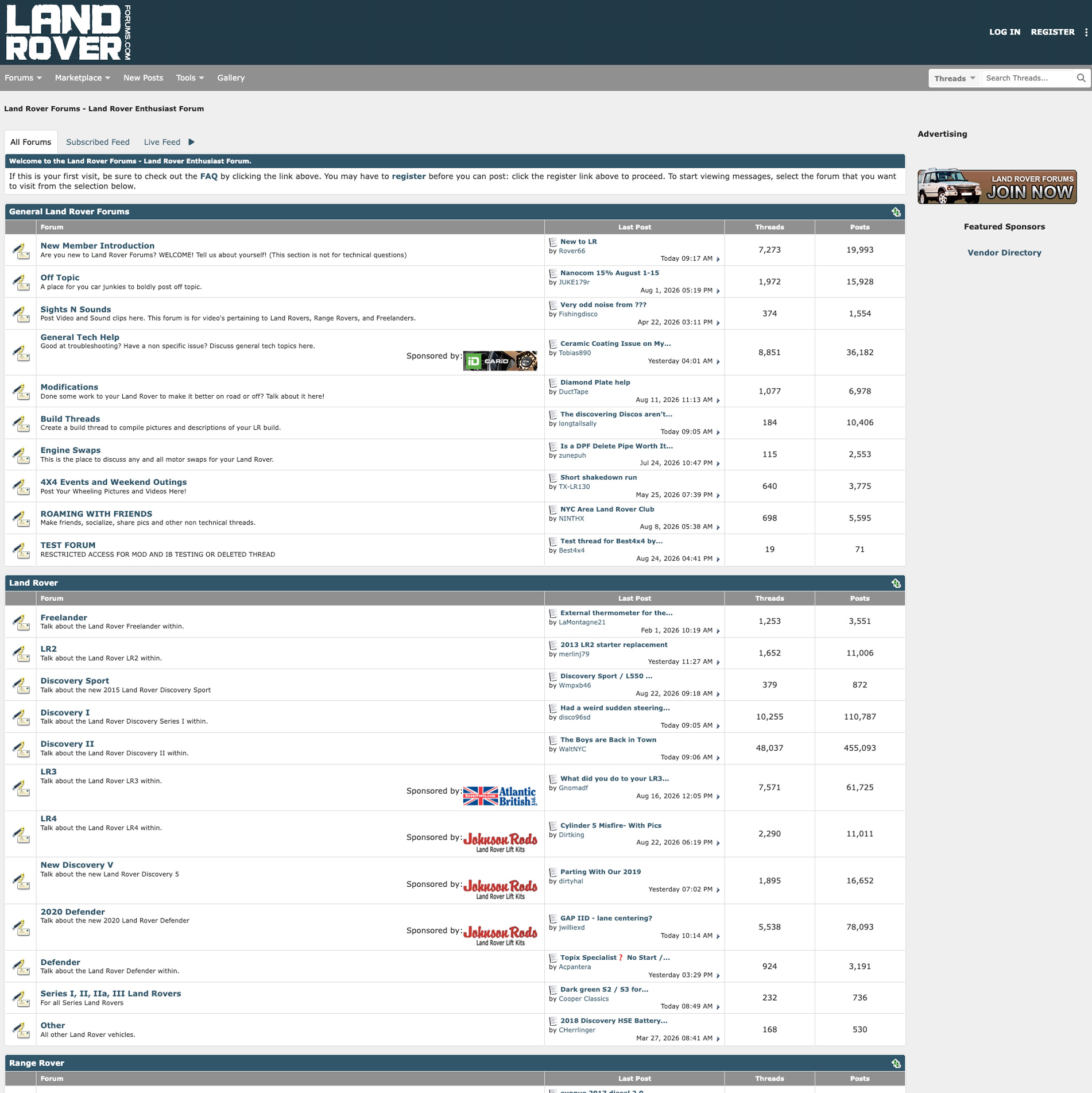The image size is (1092, 1093).
Task: Click the LOG IN link
Action: (x=1004, y=32)
